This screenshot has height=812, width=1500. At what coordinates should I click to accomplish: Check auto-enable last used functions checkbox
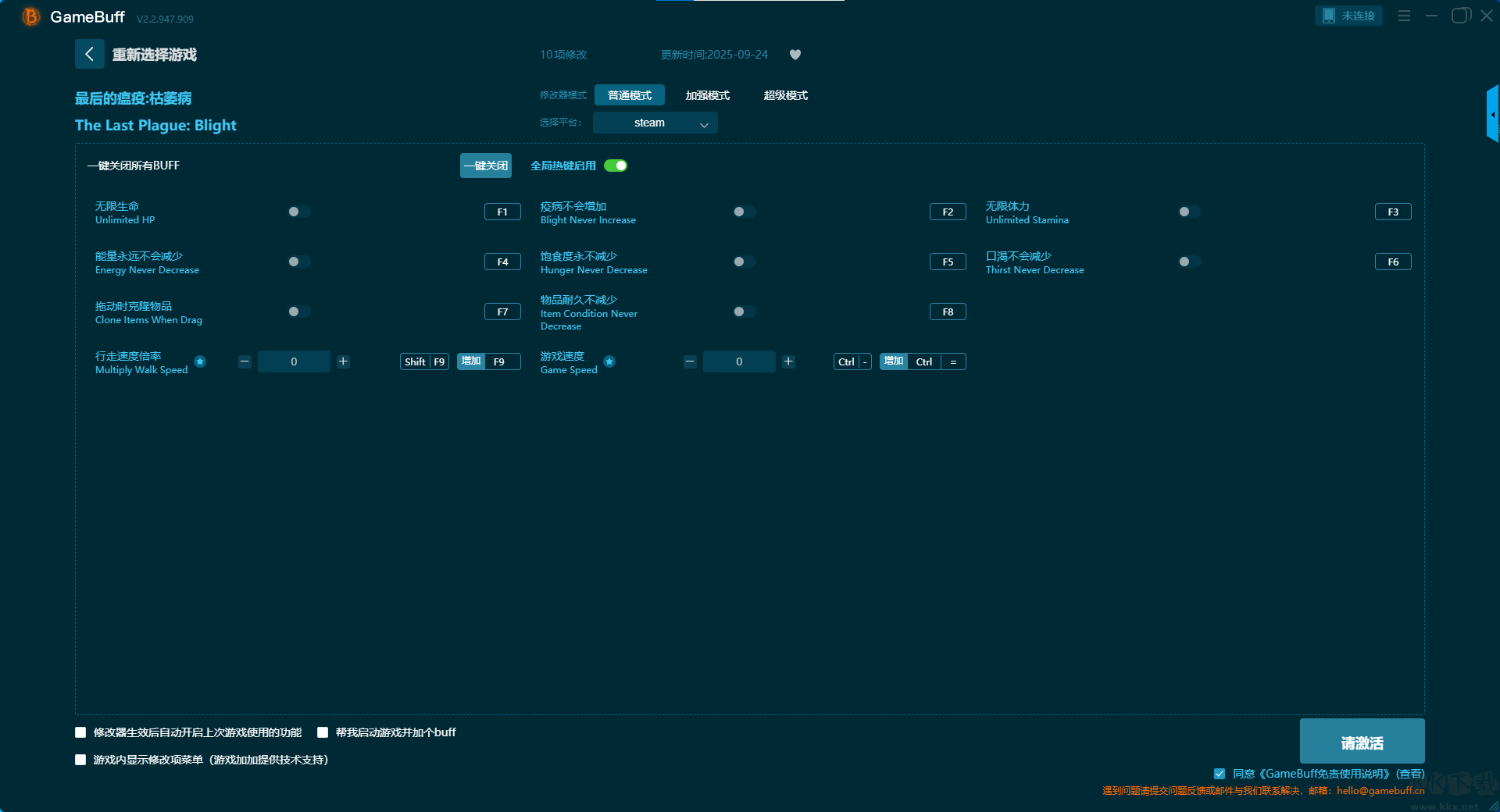click(80, 732)
